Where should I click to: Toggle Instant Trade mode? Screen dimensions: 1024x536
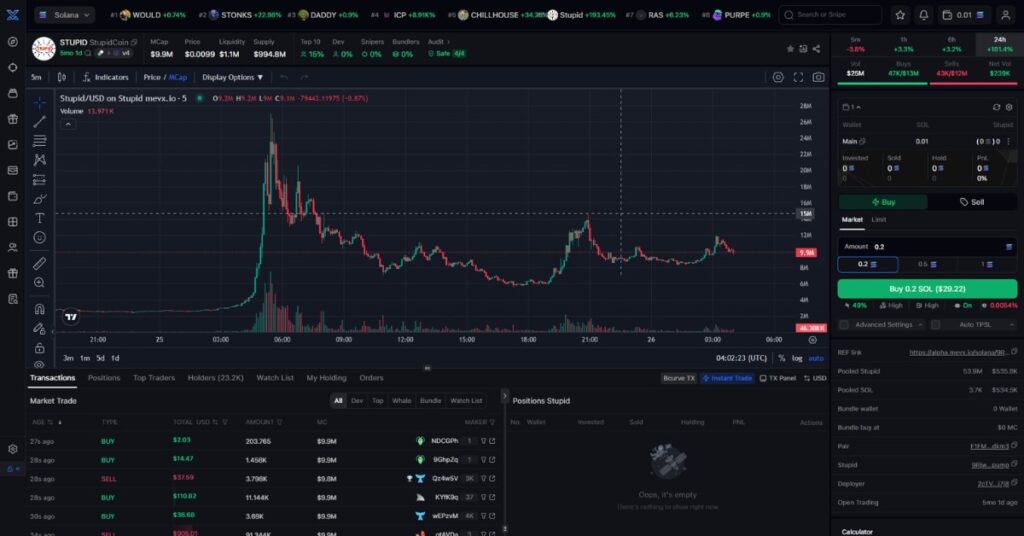(x=727, y=378)
